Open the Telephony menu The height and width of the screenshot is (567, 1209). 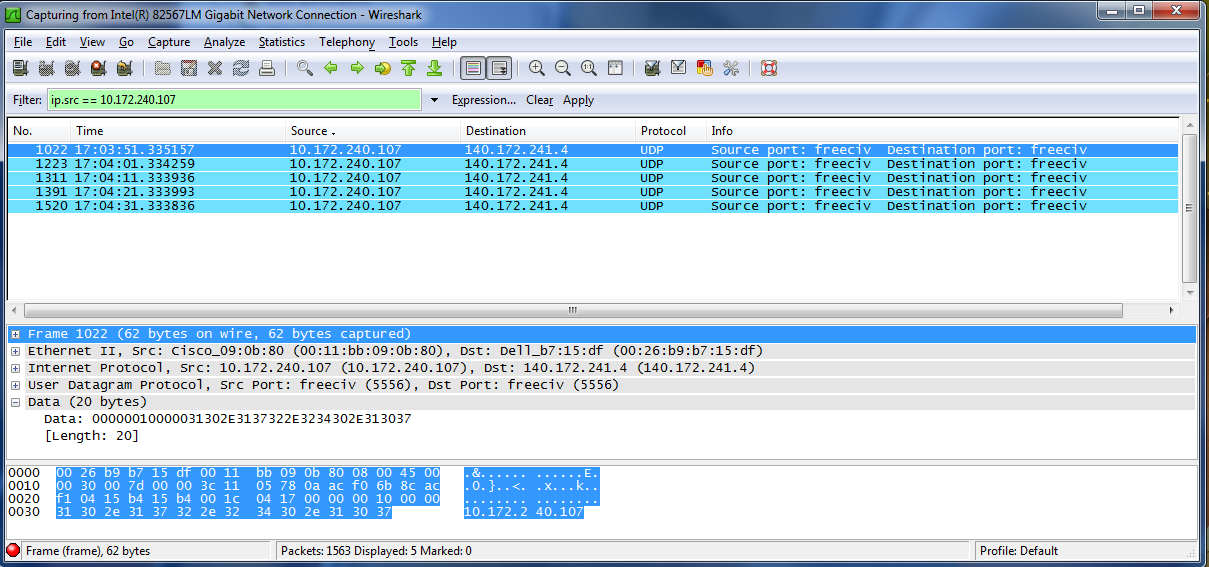click(x=347, y=42)
